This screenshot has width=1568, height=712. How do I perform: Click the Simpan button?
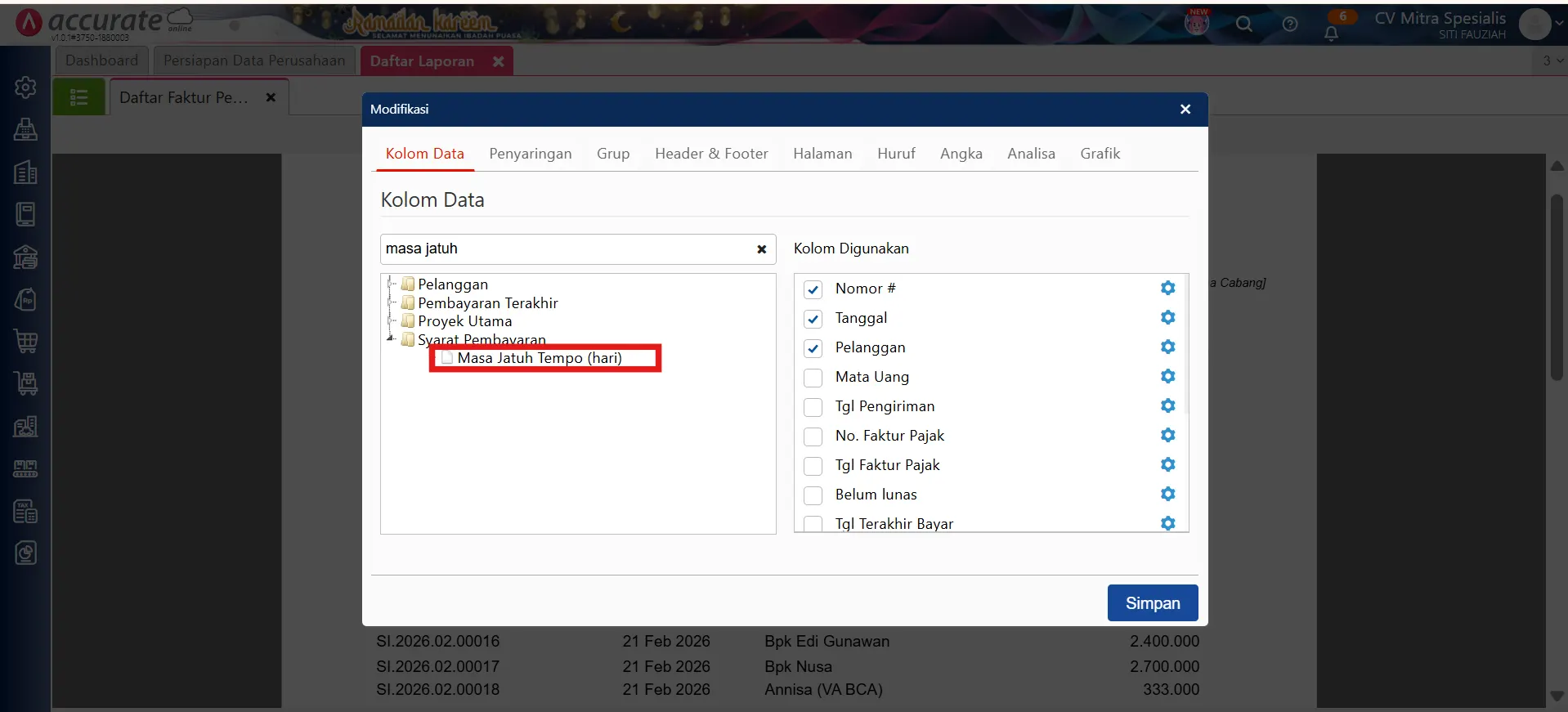[1152, 603]
